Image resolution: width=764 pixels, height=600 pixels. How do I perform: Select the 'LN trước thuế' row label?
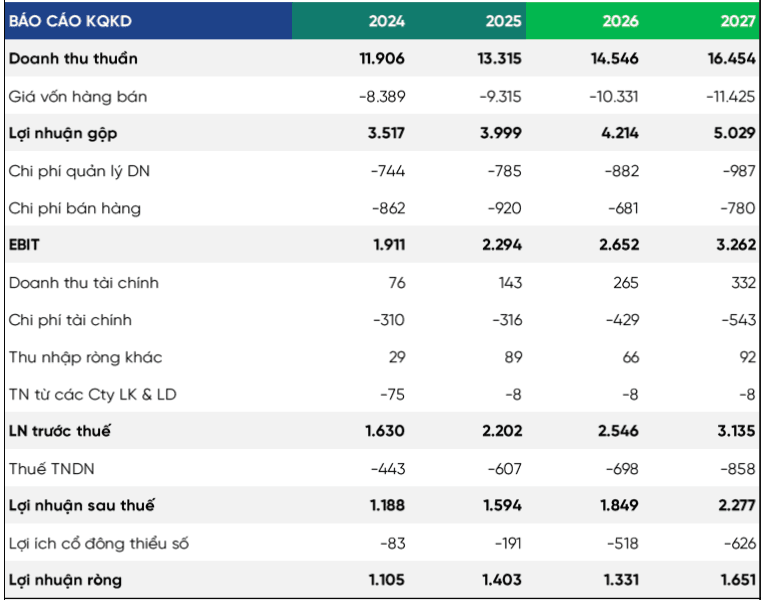tap(59, 431)
